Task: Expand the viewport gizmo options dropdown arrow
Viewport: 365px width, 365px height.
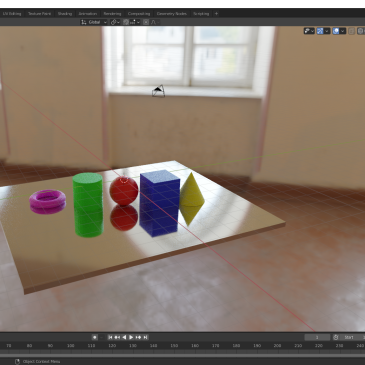Action: 327,31
